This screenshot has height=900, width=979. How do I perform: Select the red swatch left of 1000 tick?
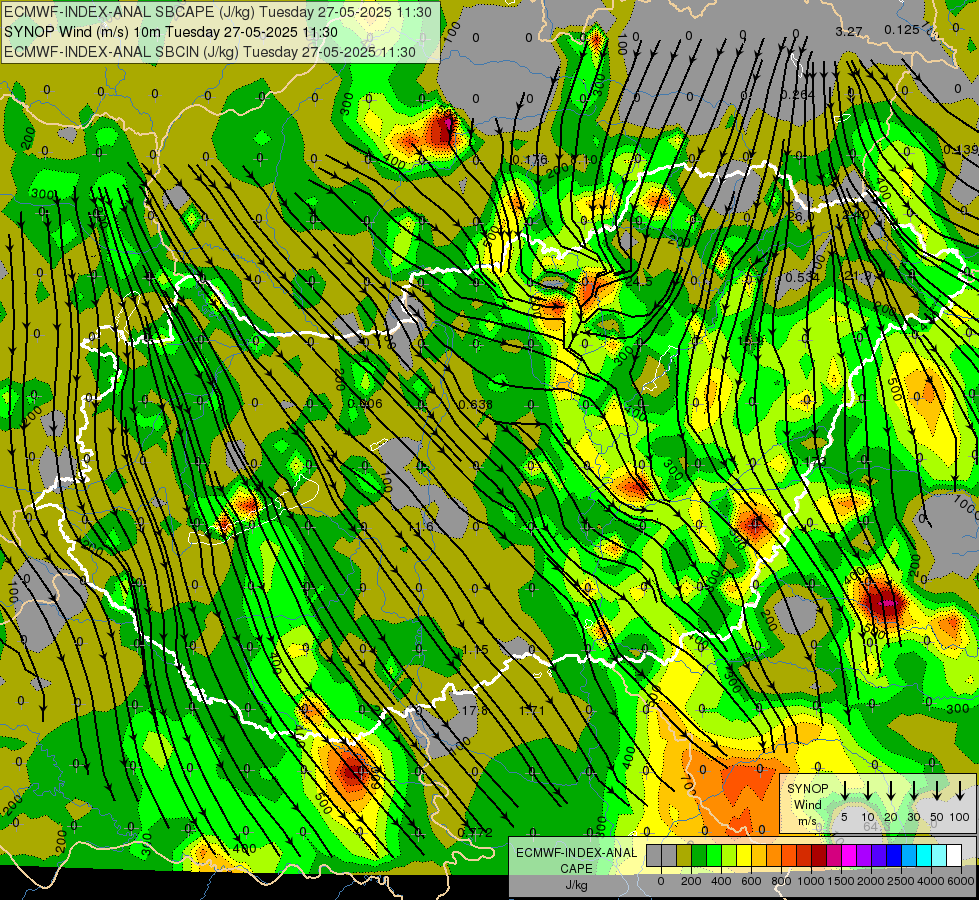click(x=805, y=856)
